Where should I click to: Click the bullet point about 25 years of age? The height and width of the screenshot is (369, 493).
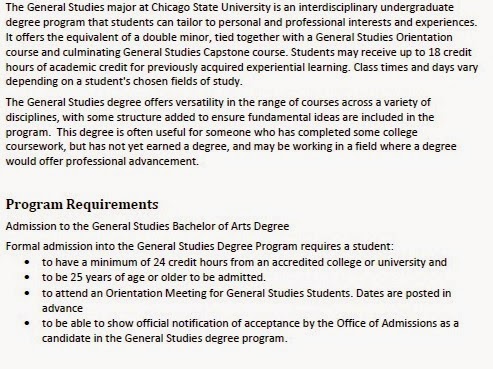coord(154,277)
